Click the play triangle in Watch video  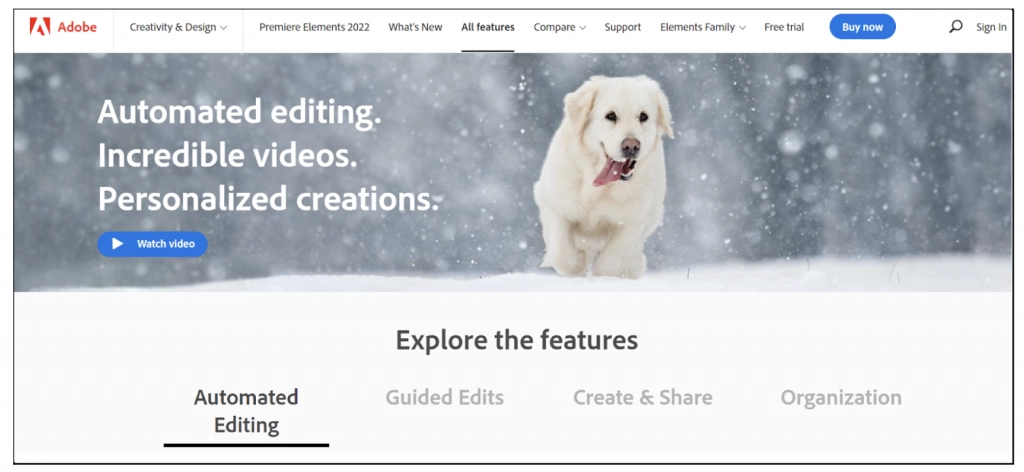coord(118,244)
